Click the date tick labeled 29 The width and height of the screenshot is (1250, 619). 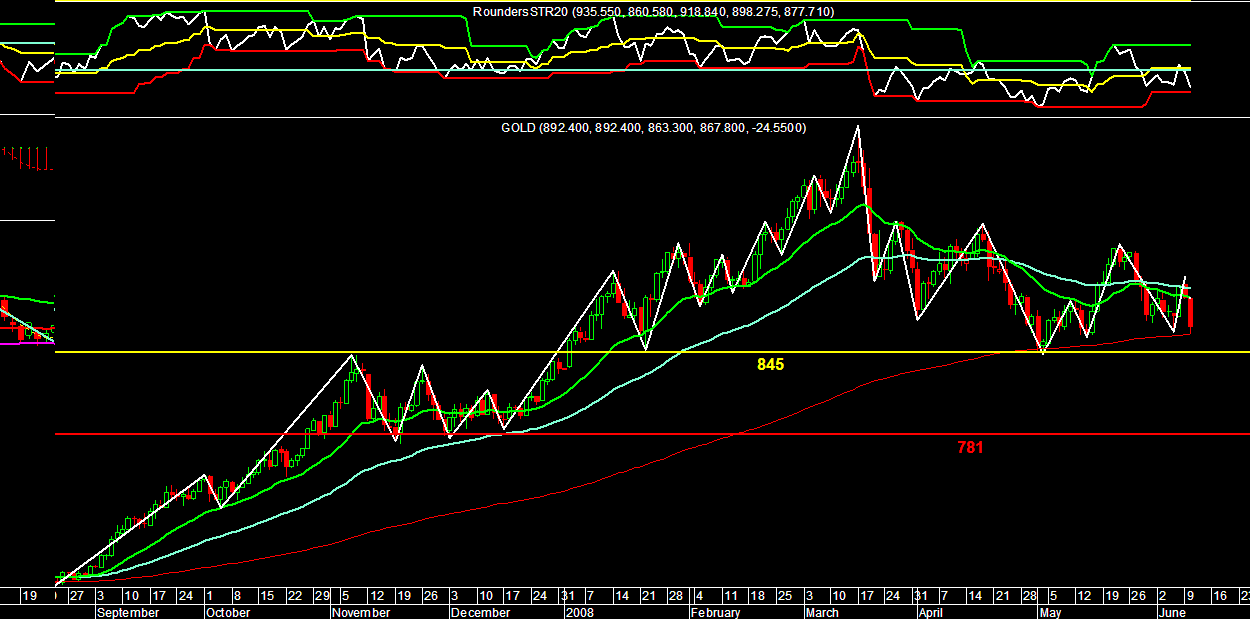[x=321, y=596]
